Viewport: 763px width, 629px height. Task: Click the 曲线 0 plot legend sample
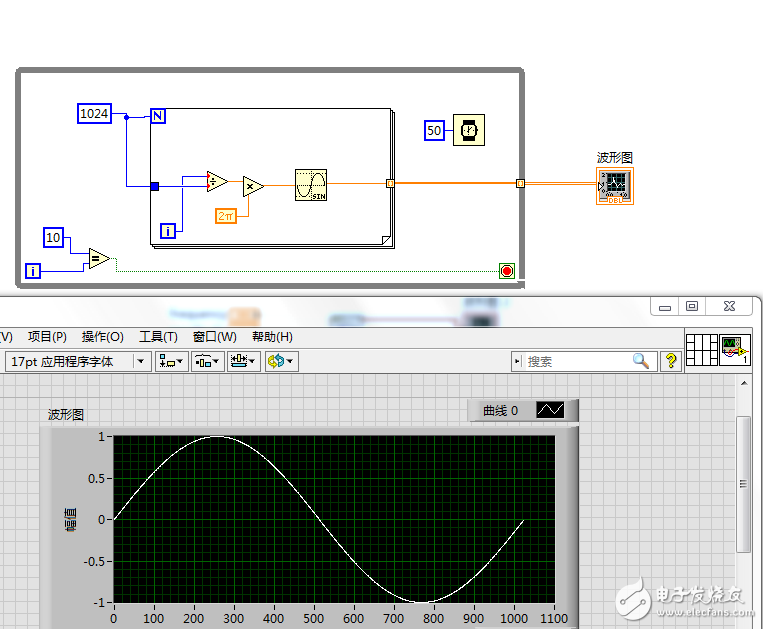(550, 410)
